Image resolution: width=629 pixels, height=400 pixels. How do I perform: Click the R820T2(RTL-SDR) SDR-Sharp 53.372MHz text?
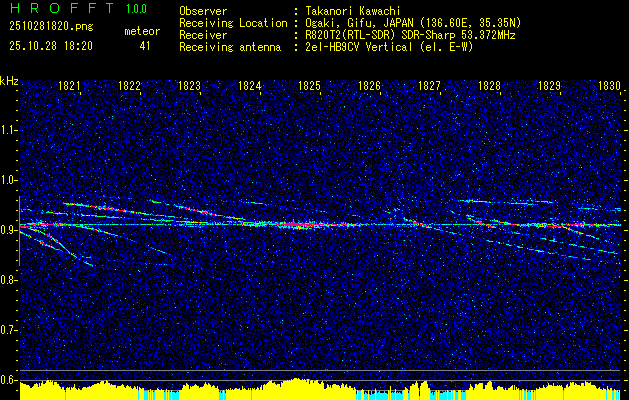[x=410, y=35]
